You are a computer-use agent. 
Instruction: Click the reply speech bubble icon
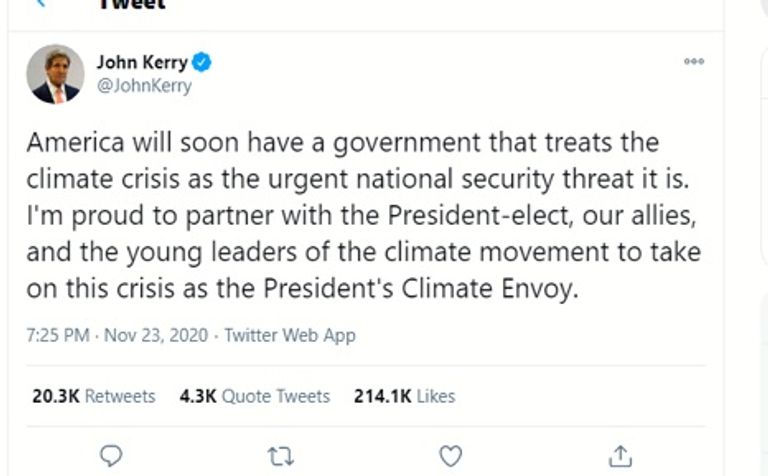coord(112,456)
